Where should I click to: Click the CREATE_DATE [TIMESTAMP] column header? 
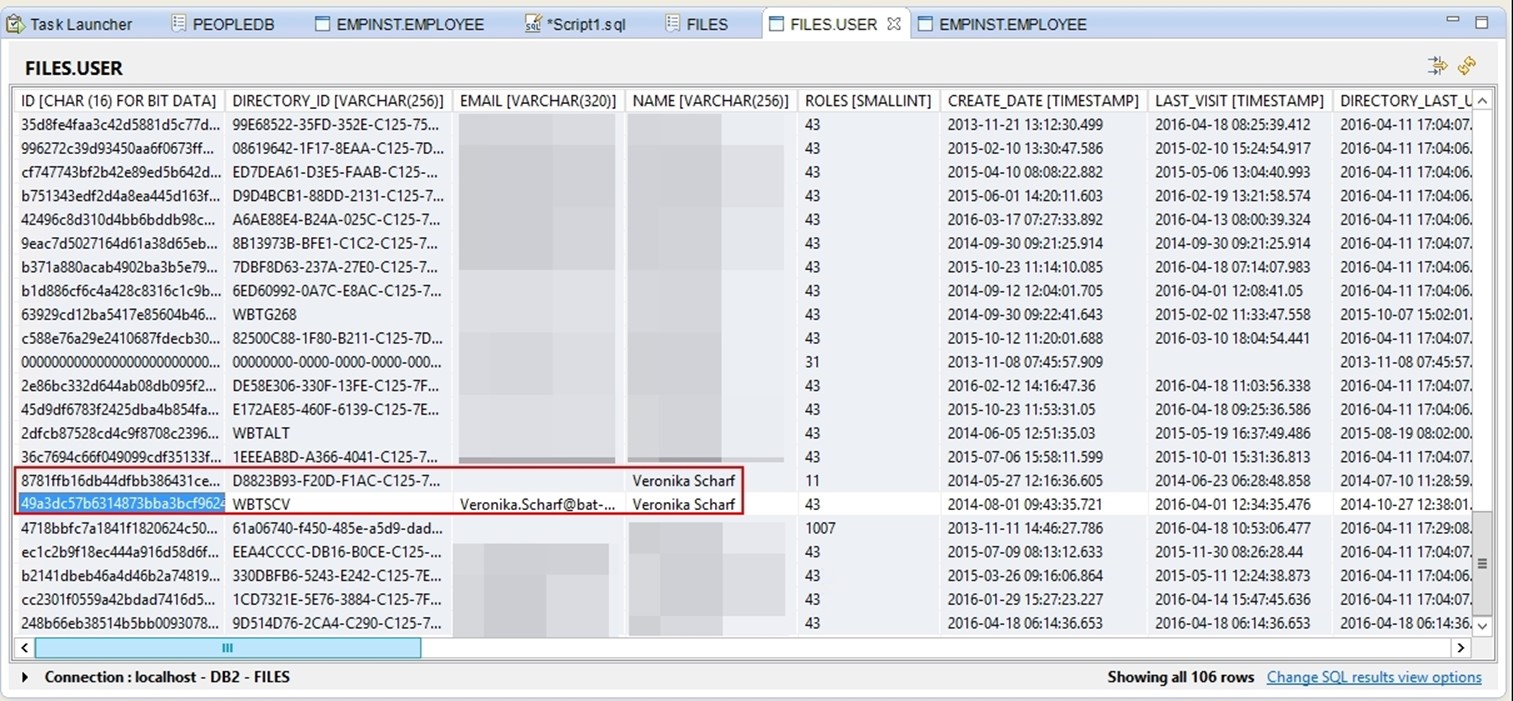1042,100
